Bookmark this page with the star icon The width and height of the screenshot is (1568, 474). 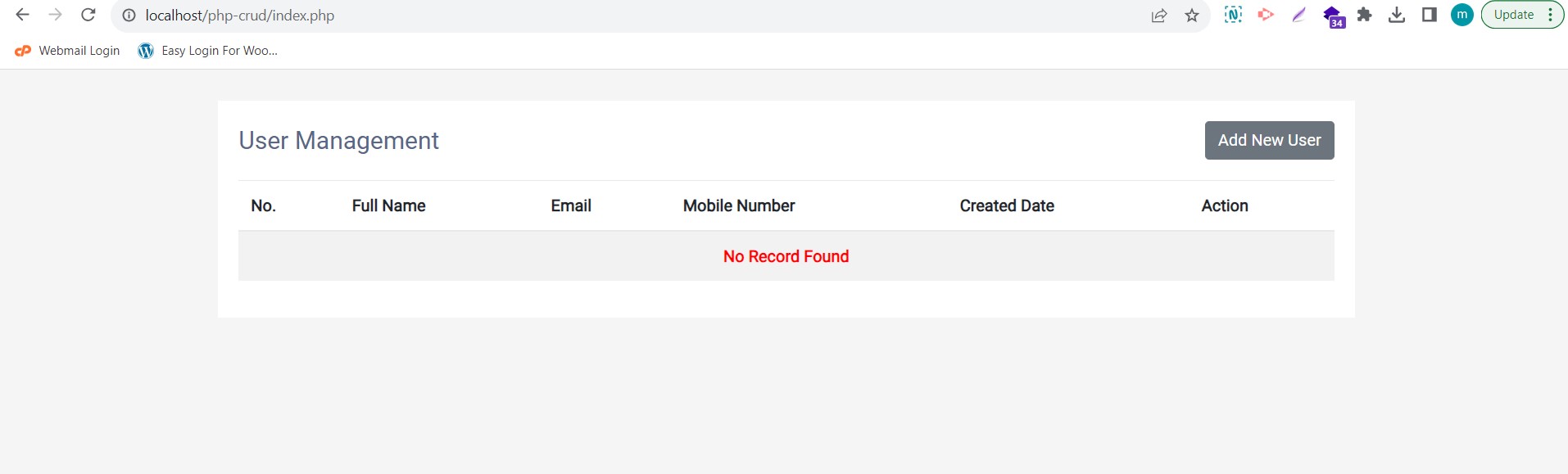pyautogui.click(x=1192, y=16)
